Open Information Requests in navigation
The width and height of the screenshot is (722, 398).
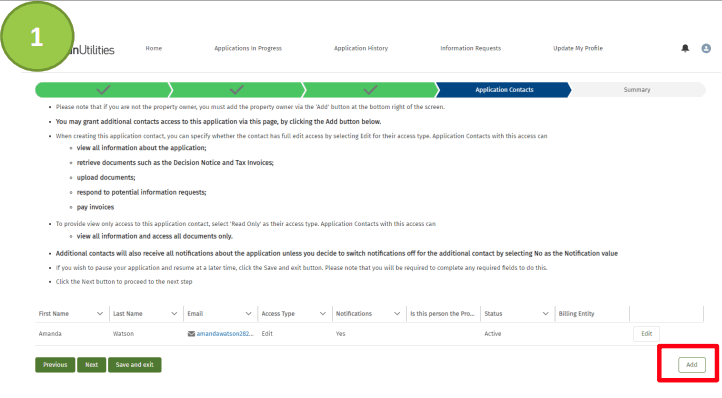471,48
